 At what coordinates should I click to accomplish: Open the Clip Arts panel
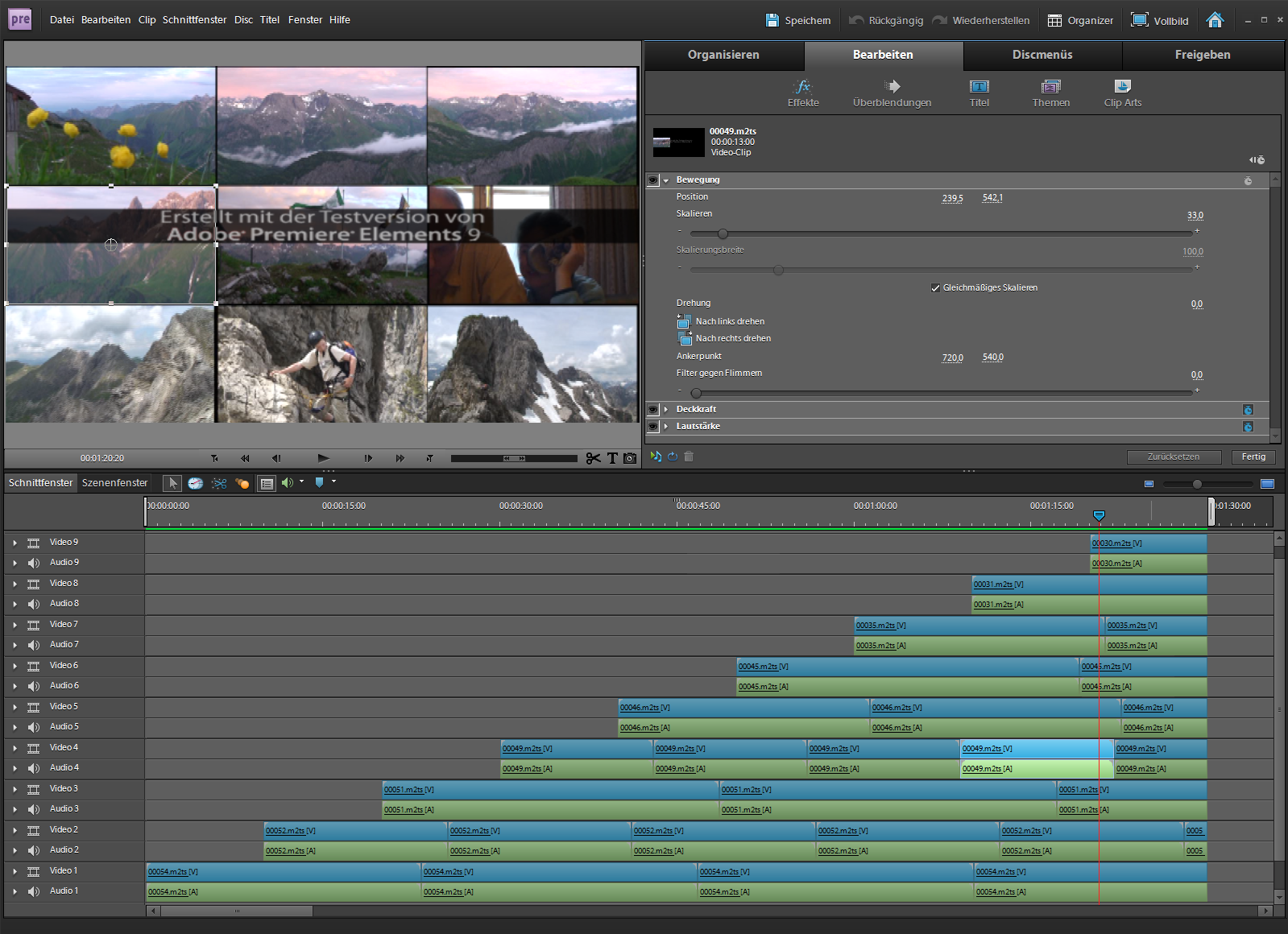pos(1123,93)
